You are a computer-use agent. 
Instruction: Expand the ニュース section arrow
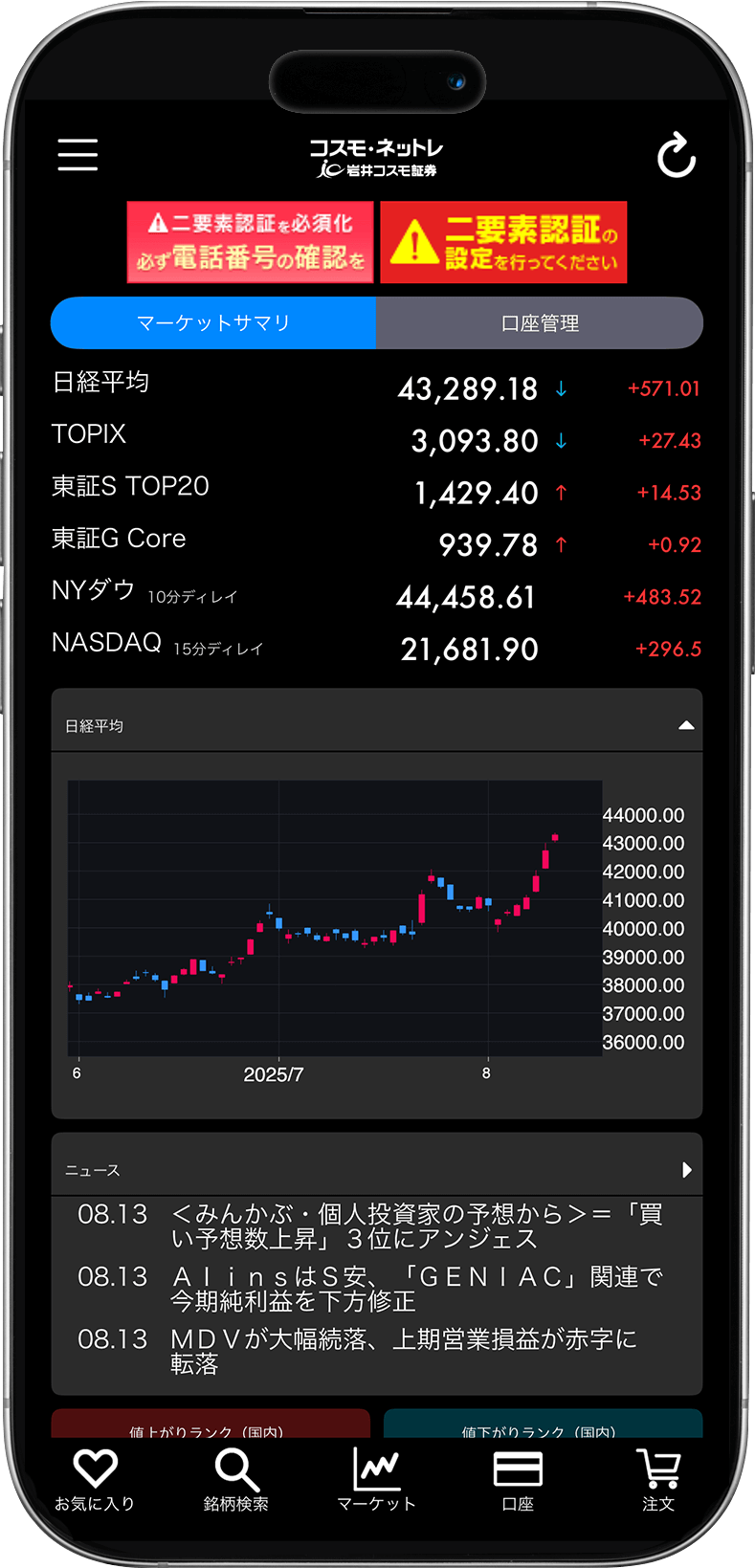[x=686, y=1170]
